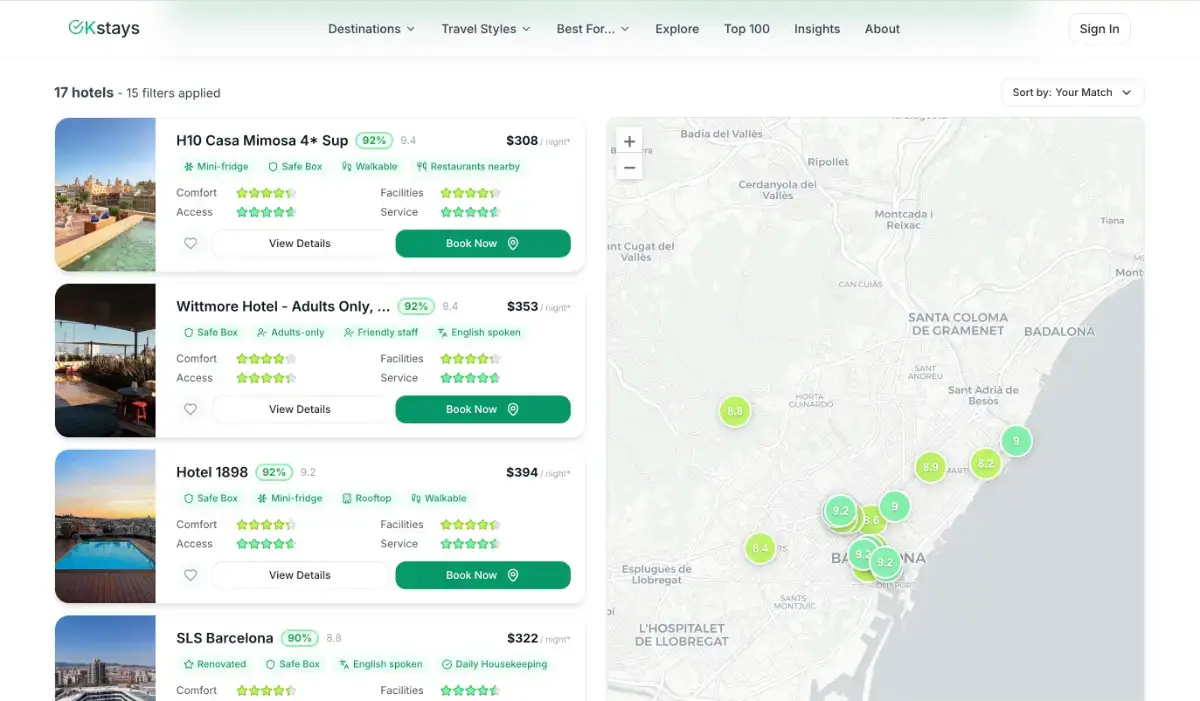Open the H10 Casa Mimosa 4* Sup title

coord(262,141)
